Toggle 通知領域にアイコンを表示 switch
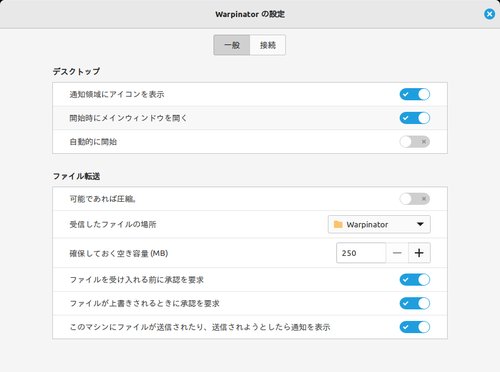Image resolution: width=500 pixels, height=372 pixels. (x=415, y=94)
